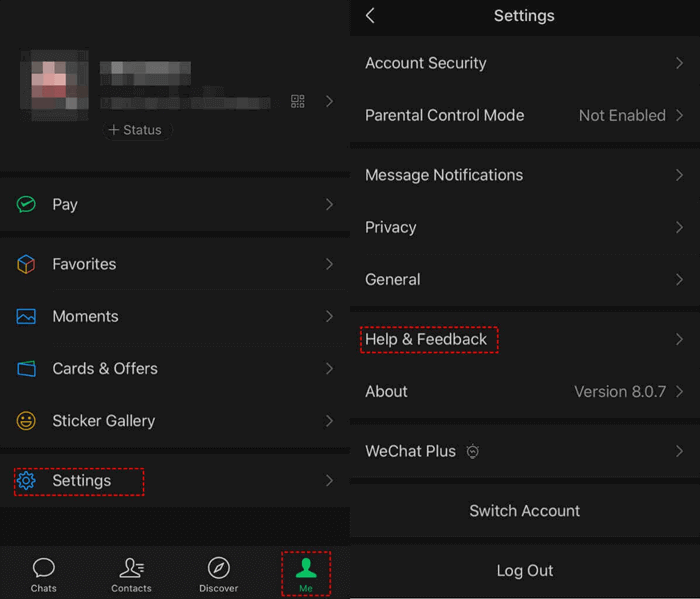This screenshot has height=599, width=700.
Task: Tap the back arrow in Settings header
Action: click(370, 16)
